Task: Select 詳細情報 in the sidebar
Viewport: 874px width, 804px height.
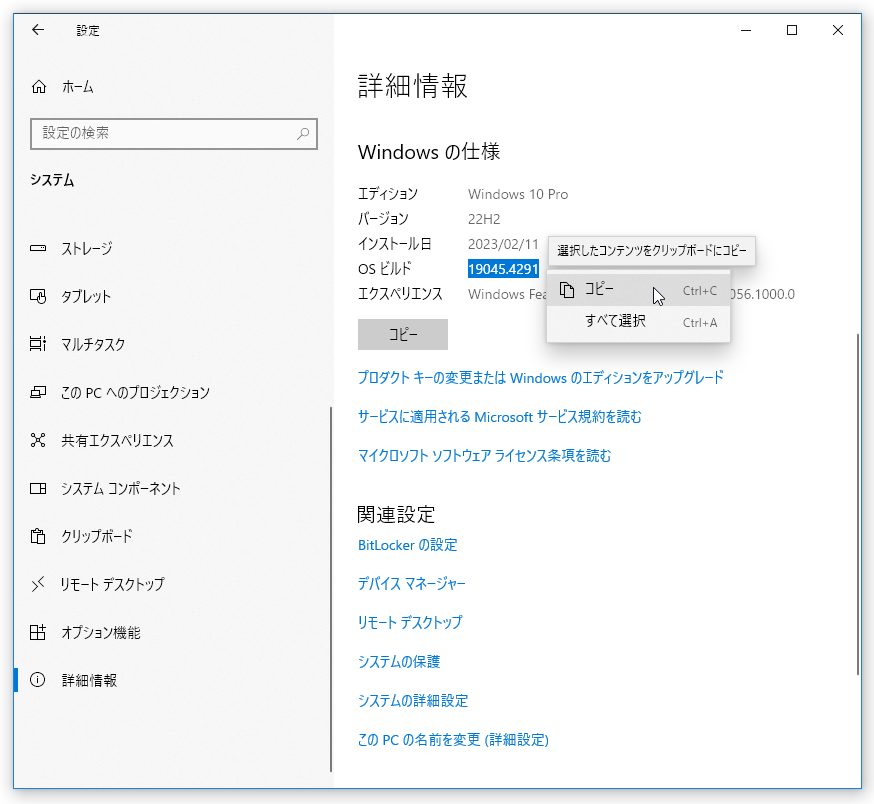Action: 173,680
